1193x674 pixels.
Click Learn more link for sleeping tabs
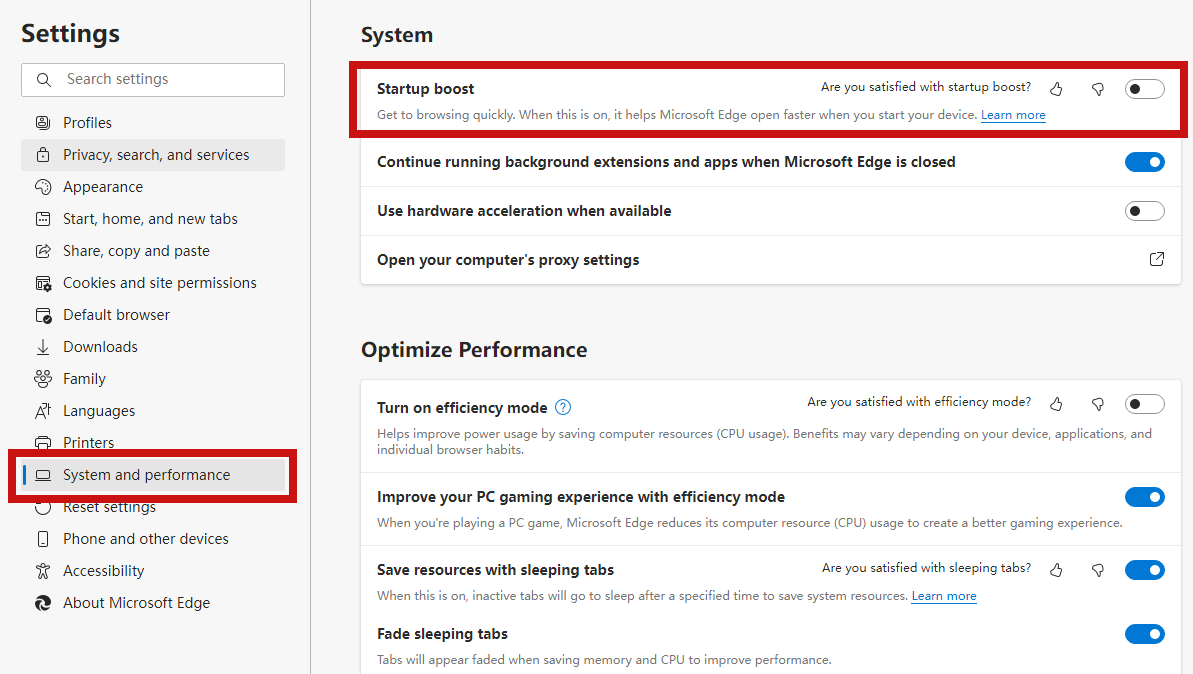tap(943, 596)
